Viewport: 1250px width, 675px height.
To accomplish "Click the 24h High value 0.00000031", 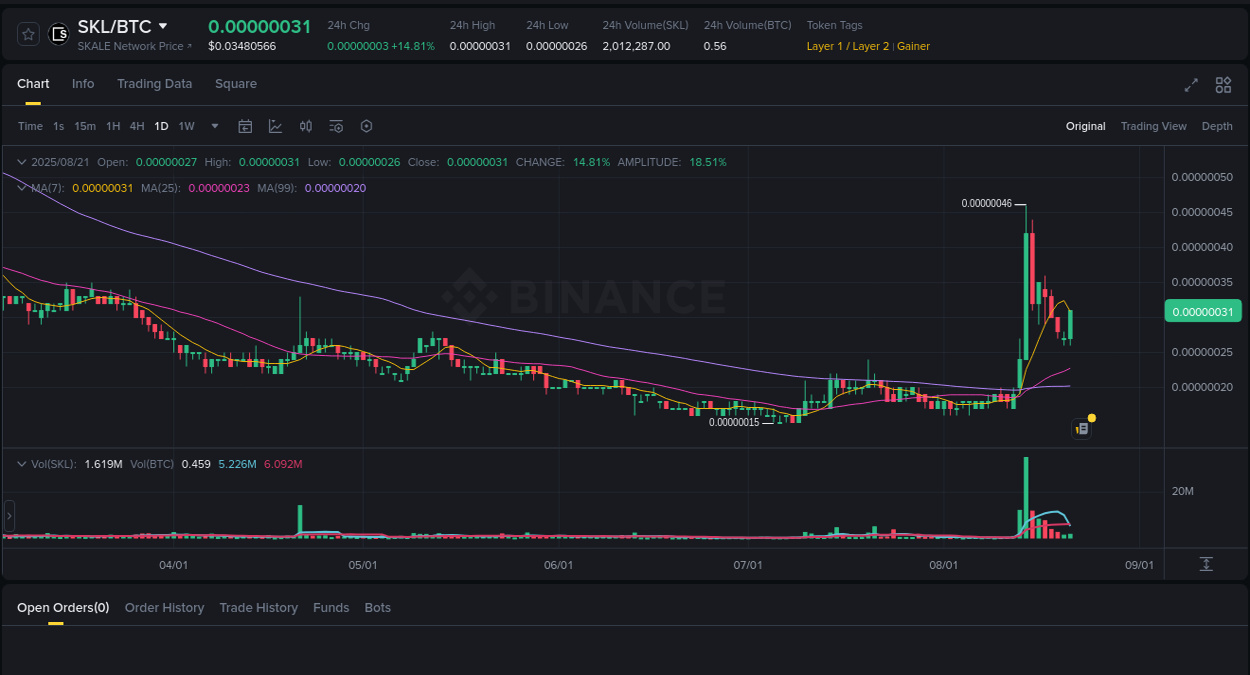I will coord(480,46).
